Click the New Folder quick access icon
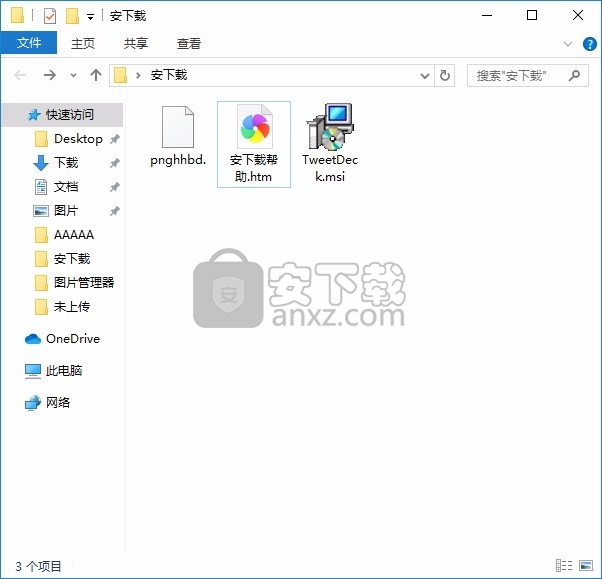This screenshot has height=579, width=602. [72, 16]
